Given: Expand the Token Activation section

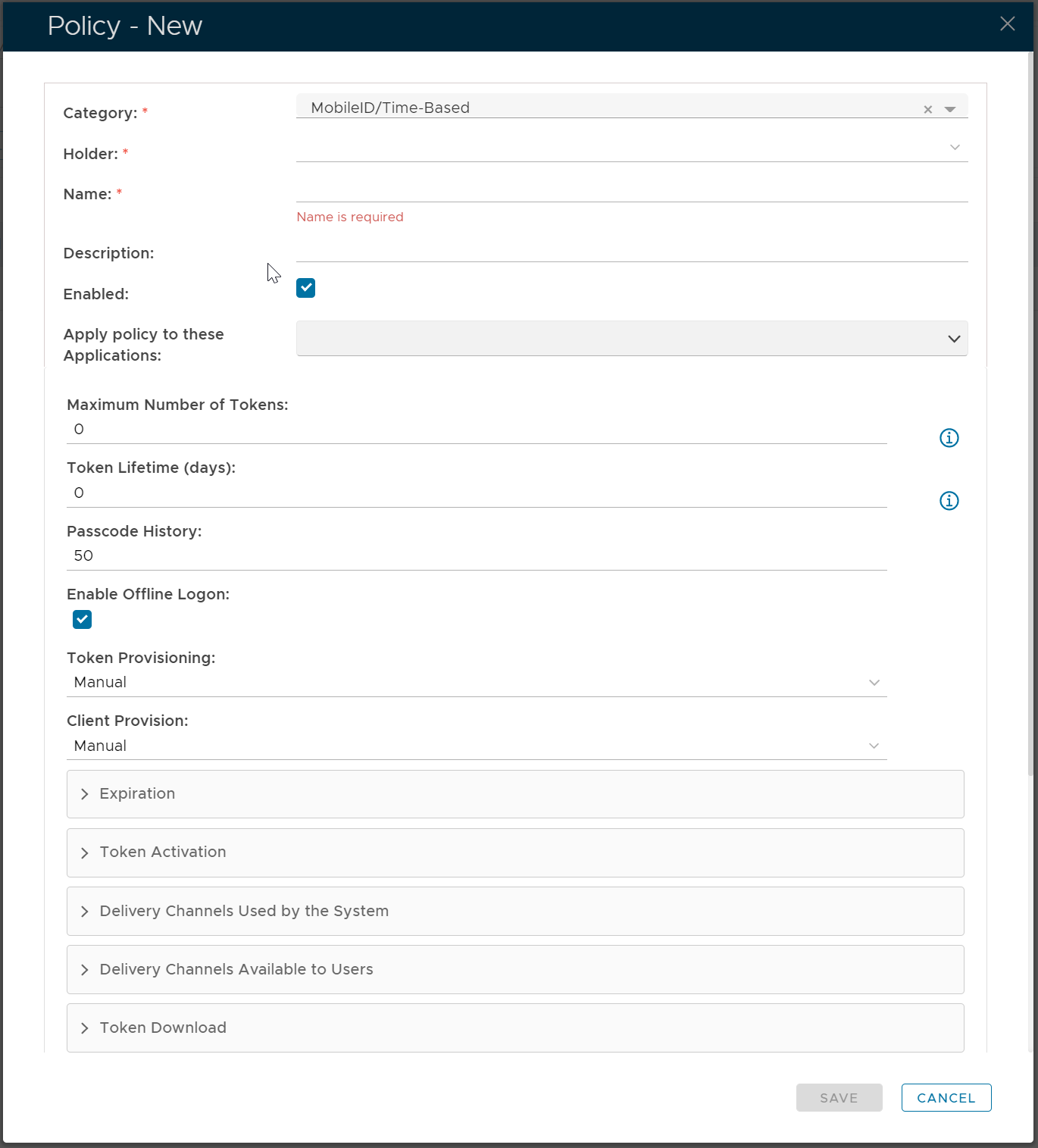Looking at the screenshot, I should click(514, 852).
